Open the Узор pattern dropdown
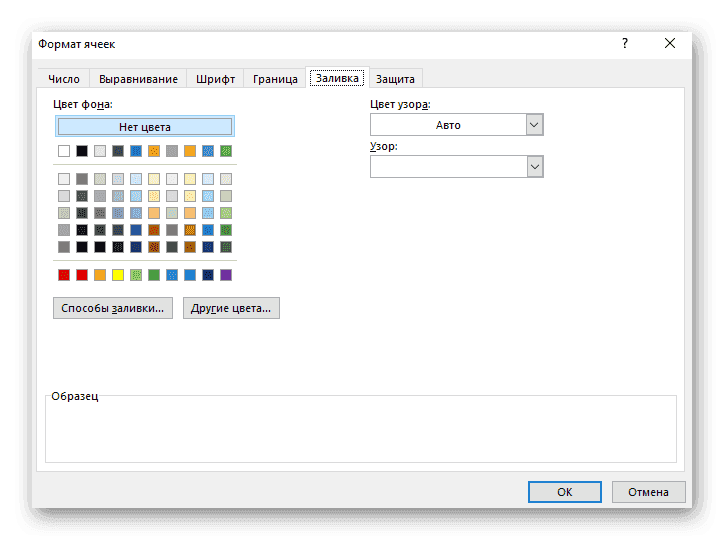The width and height of the screenshot is (724, 540). tap(534, 167)
